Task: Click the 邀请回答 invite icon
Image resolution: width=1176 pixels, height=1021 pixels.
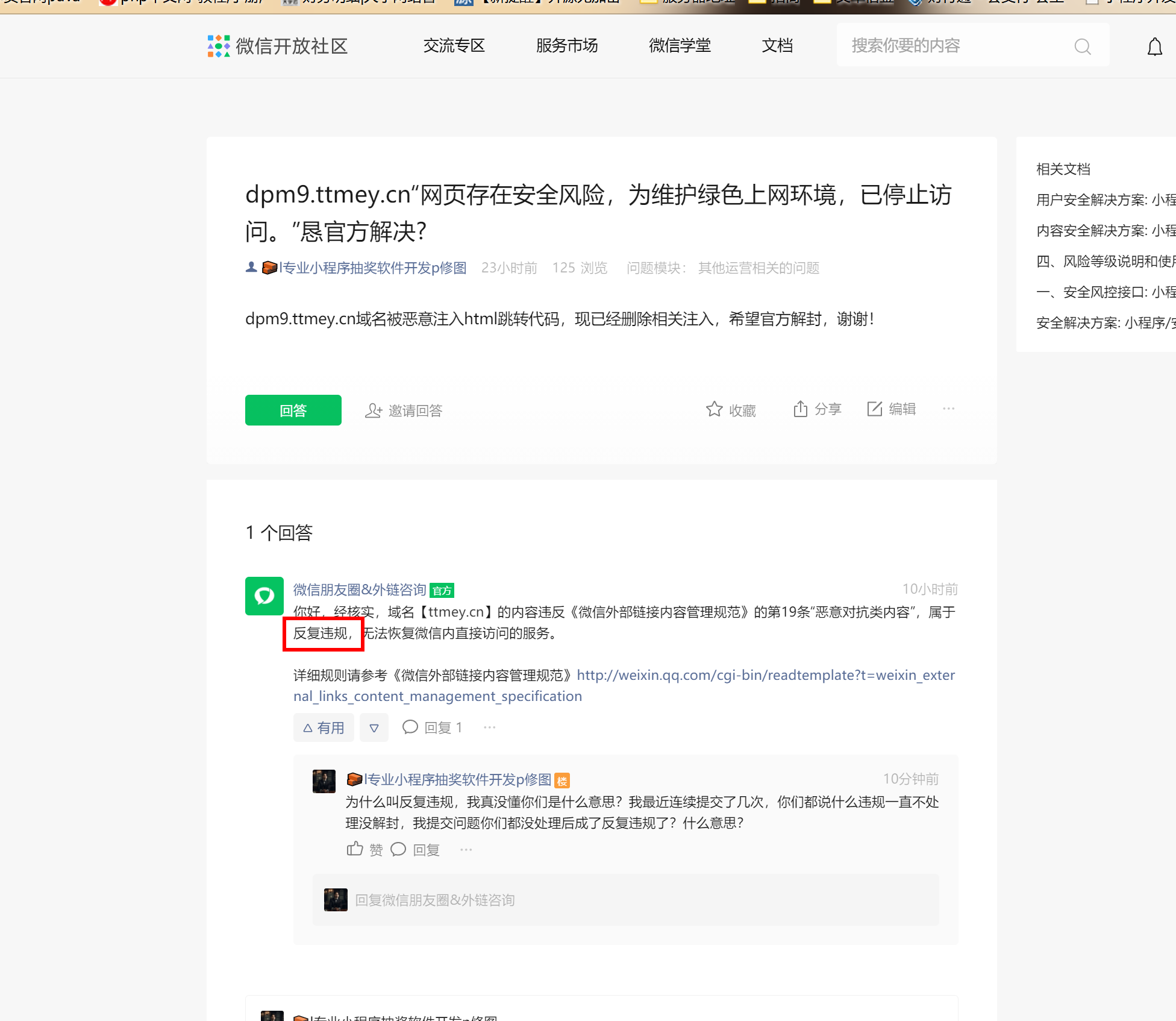Action: pos(374,410)
